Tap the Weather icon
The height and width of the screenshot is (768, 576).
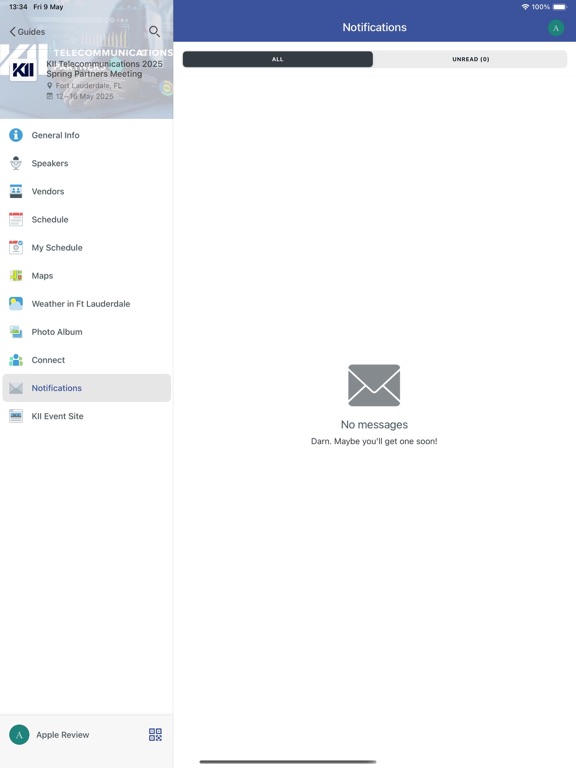pyautogui.click(x=16, y=304)
